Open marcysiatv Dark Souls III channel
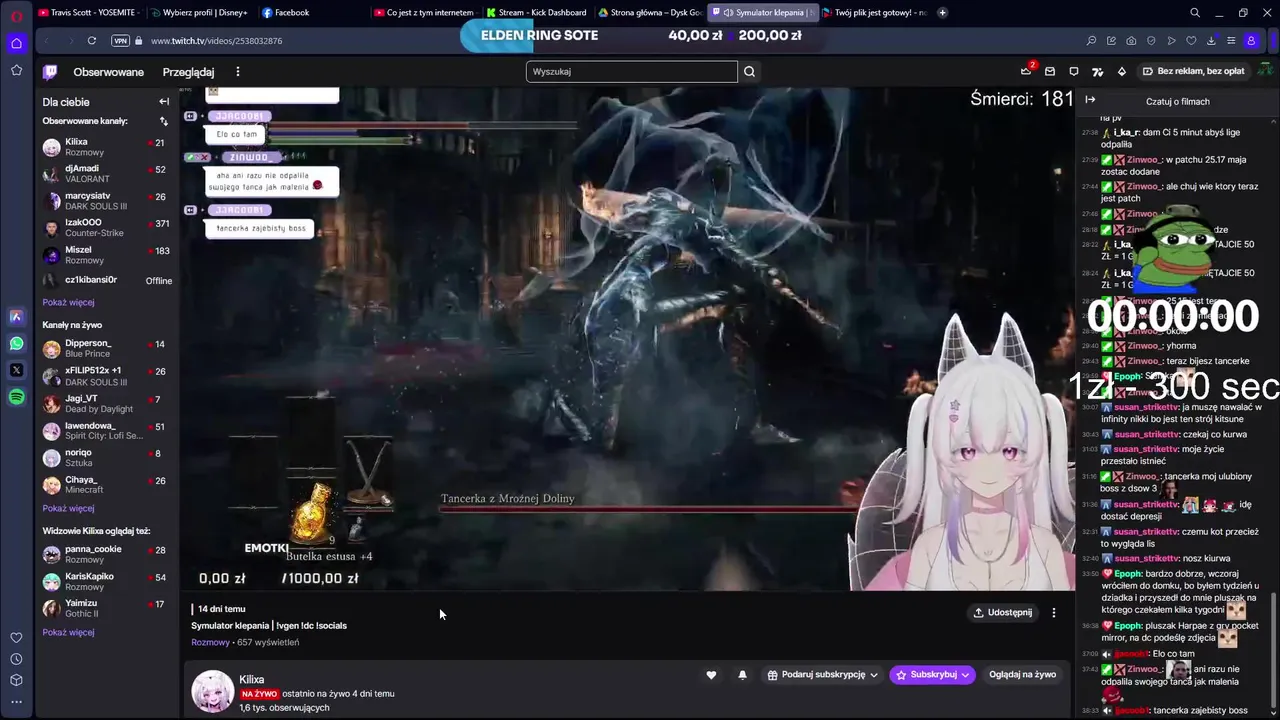 click(107, 201)
